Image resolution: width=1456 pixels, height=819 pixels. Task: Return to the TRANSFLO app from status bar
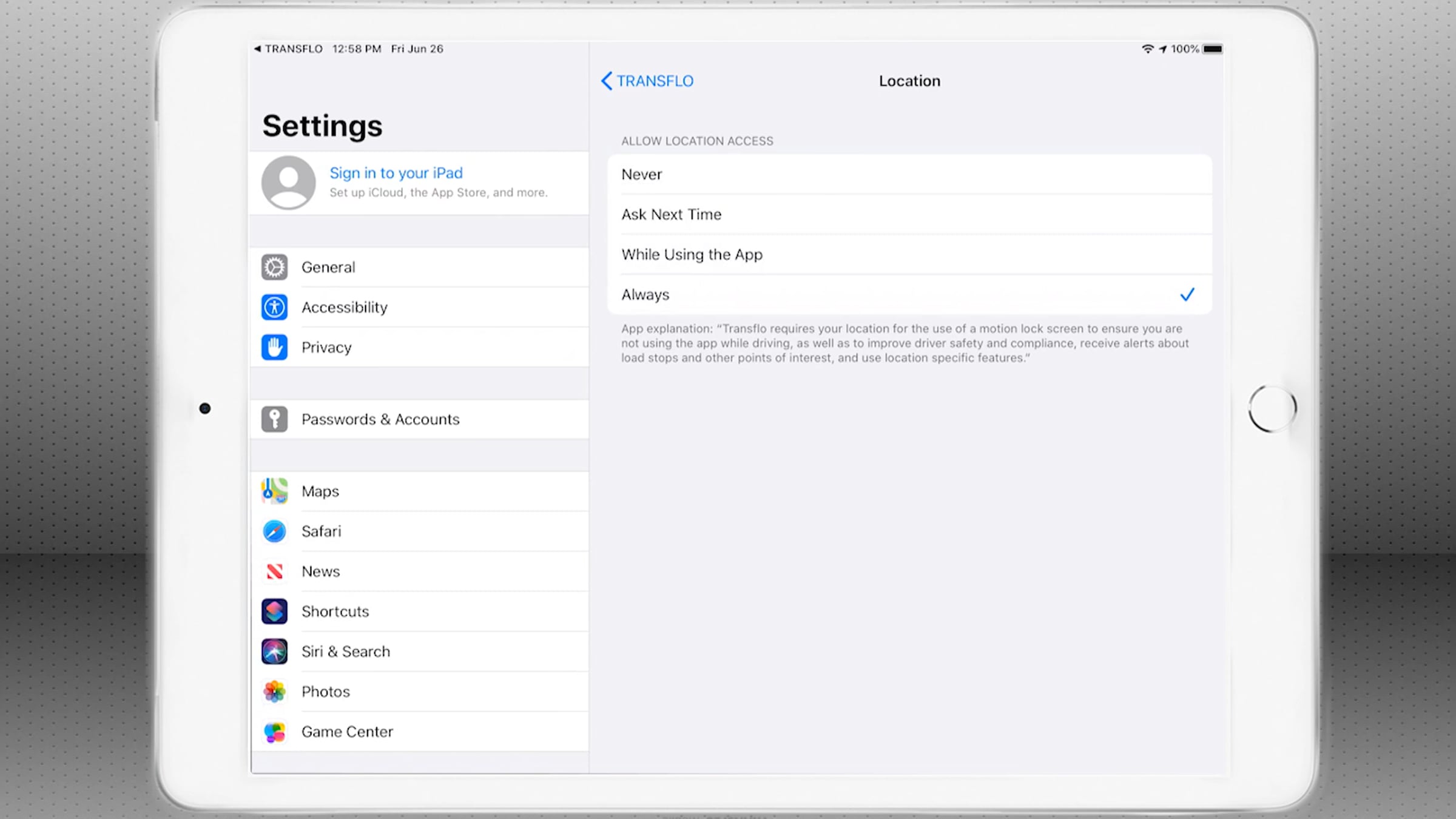(288, 49)
